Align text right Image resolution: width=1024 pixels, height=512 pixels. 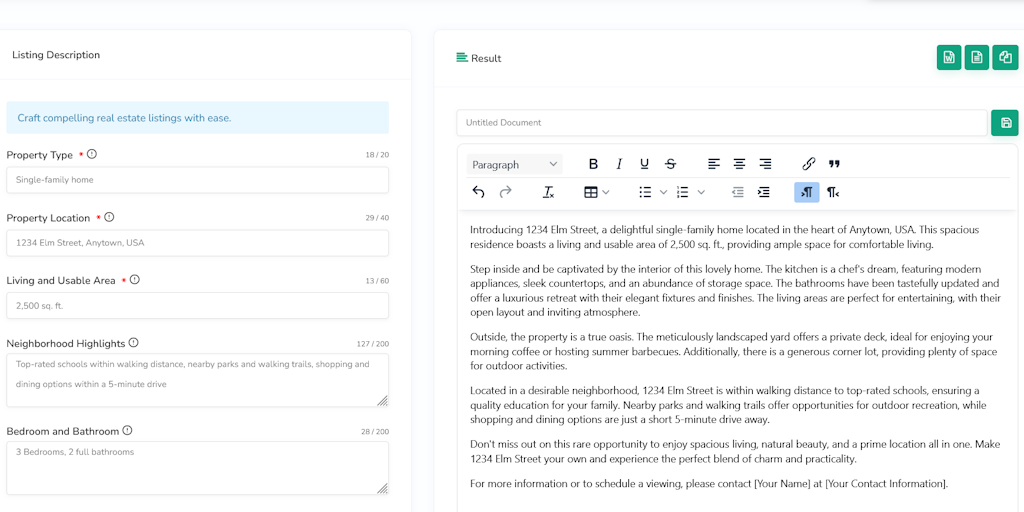pos(765,164)
